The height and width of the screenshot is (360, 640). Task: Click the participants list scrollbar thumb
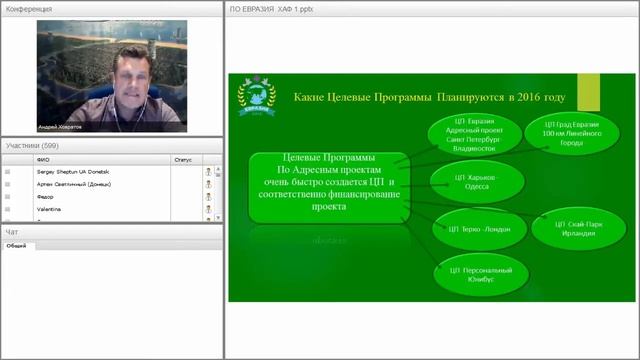coord(218,175)
